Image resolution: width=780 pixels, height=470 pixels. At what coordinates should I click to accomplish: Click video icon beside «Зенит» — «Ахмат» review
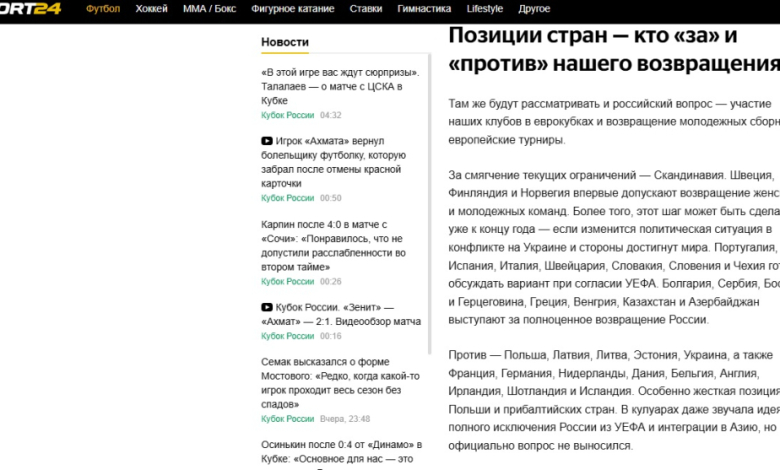[x=267, y=308]
